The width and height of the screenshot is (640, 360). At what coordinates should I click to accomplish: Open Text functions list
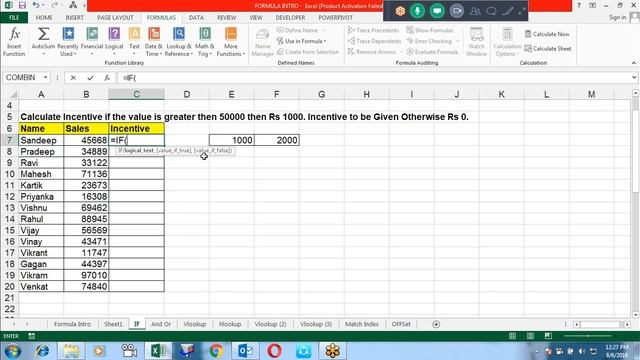tap(134, 42)
